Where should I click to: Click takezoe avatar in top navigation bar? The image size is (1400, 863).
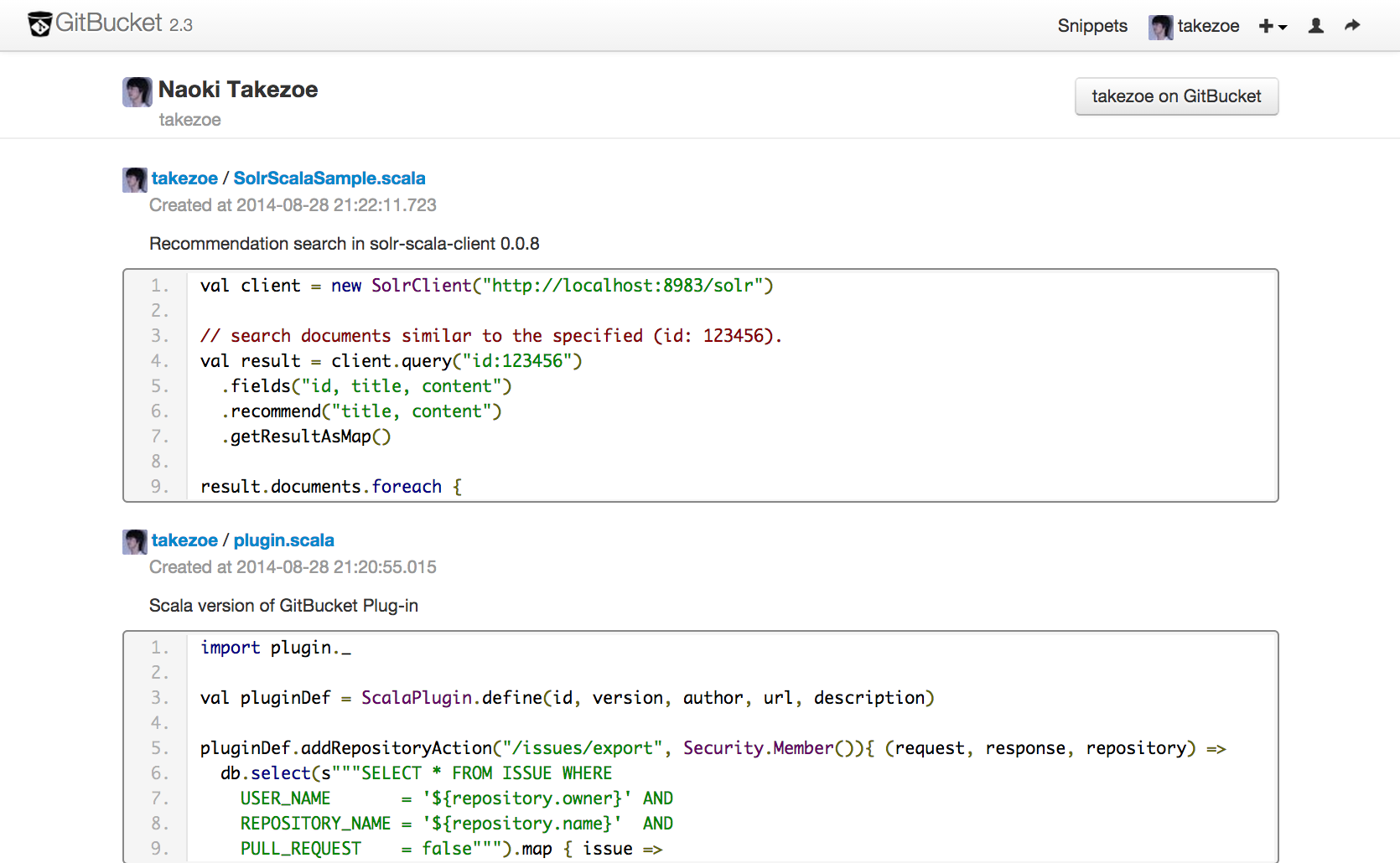click(1160, 27)
